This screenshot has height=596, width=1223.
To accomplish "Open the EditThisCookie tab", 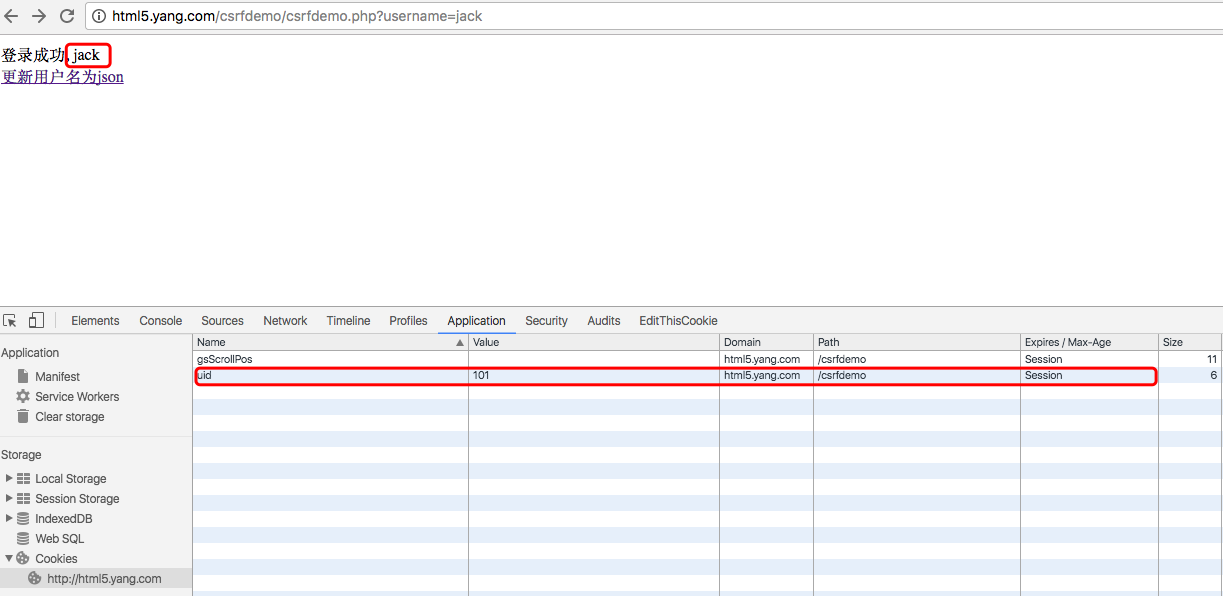I will pyautogui.click(x=678, y=321).
